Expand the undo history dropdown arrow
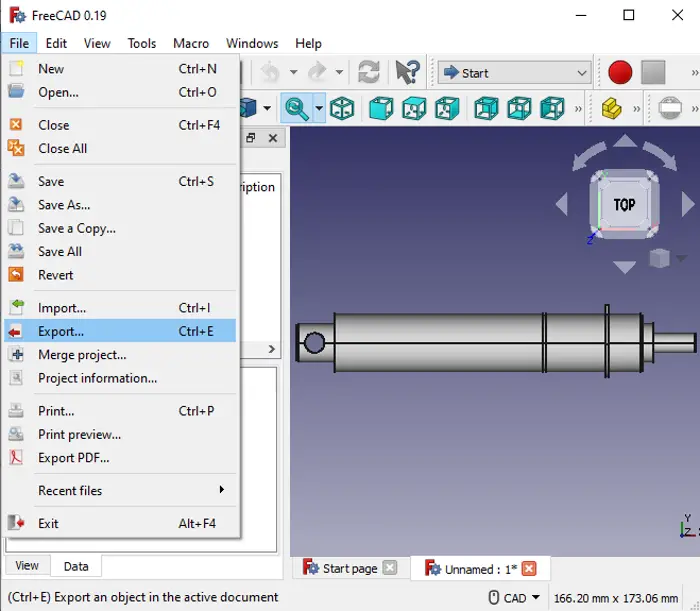The height and width of the screenshot is (611, 700). pyautogui.click(x=293, y=72)
